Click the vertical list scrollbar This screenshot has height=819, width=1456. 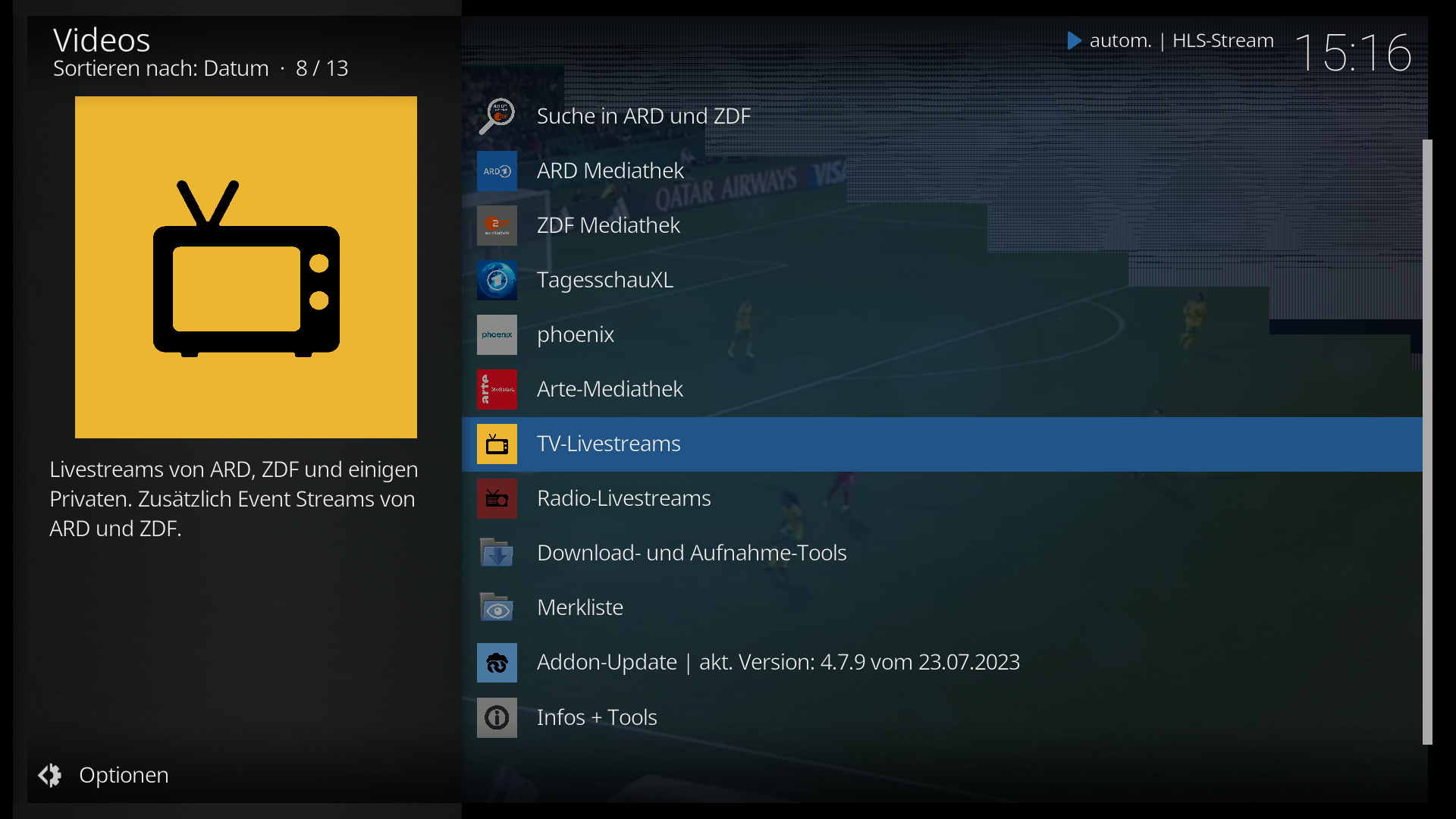(1427, 442)
